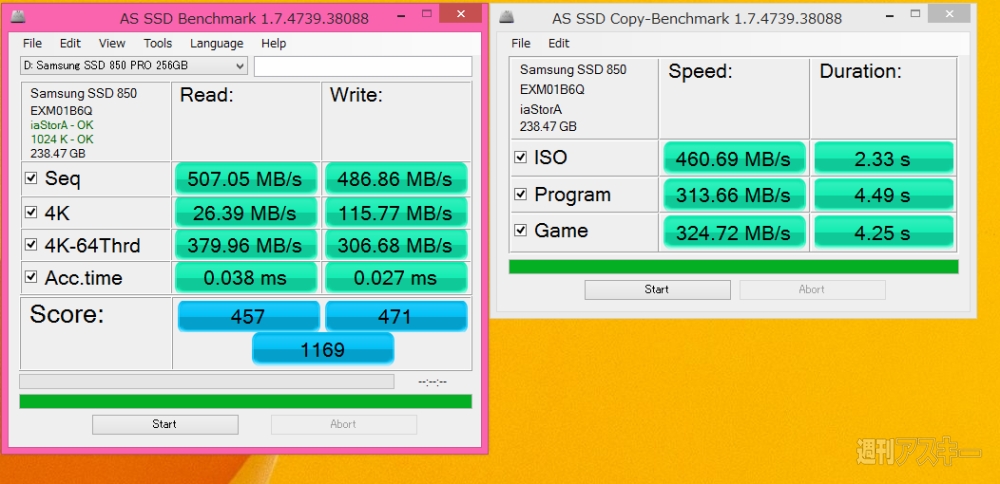Image resolution: width=1000 pixels, height=484 pixels.
Task: Click Game duration 4.25 s
Action: [884, 231]
